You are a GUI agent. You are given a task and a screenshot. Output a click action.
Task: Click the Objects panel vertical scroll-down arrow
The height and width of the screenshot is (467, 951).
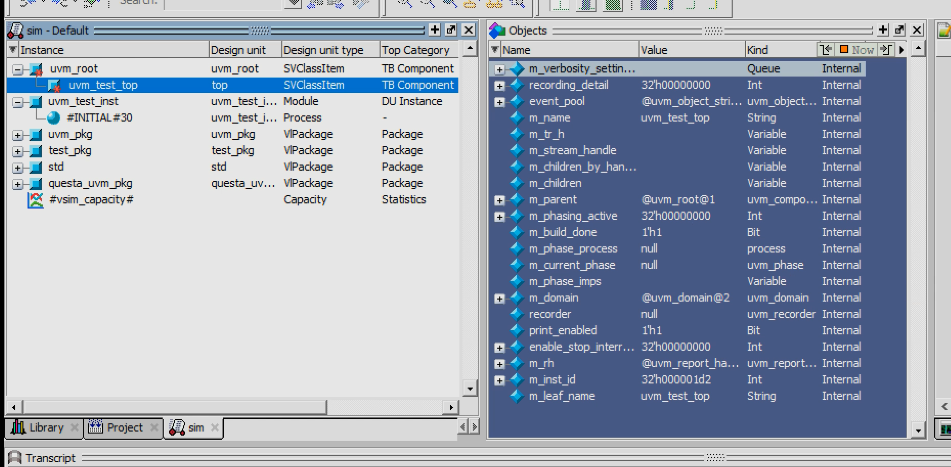918,431
